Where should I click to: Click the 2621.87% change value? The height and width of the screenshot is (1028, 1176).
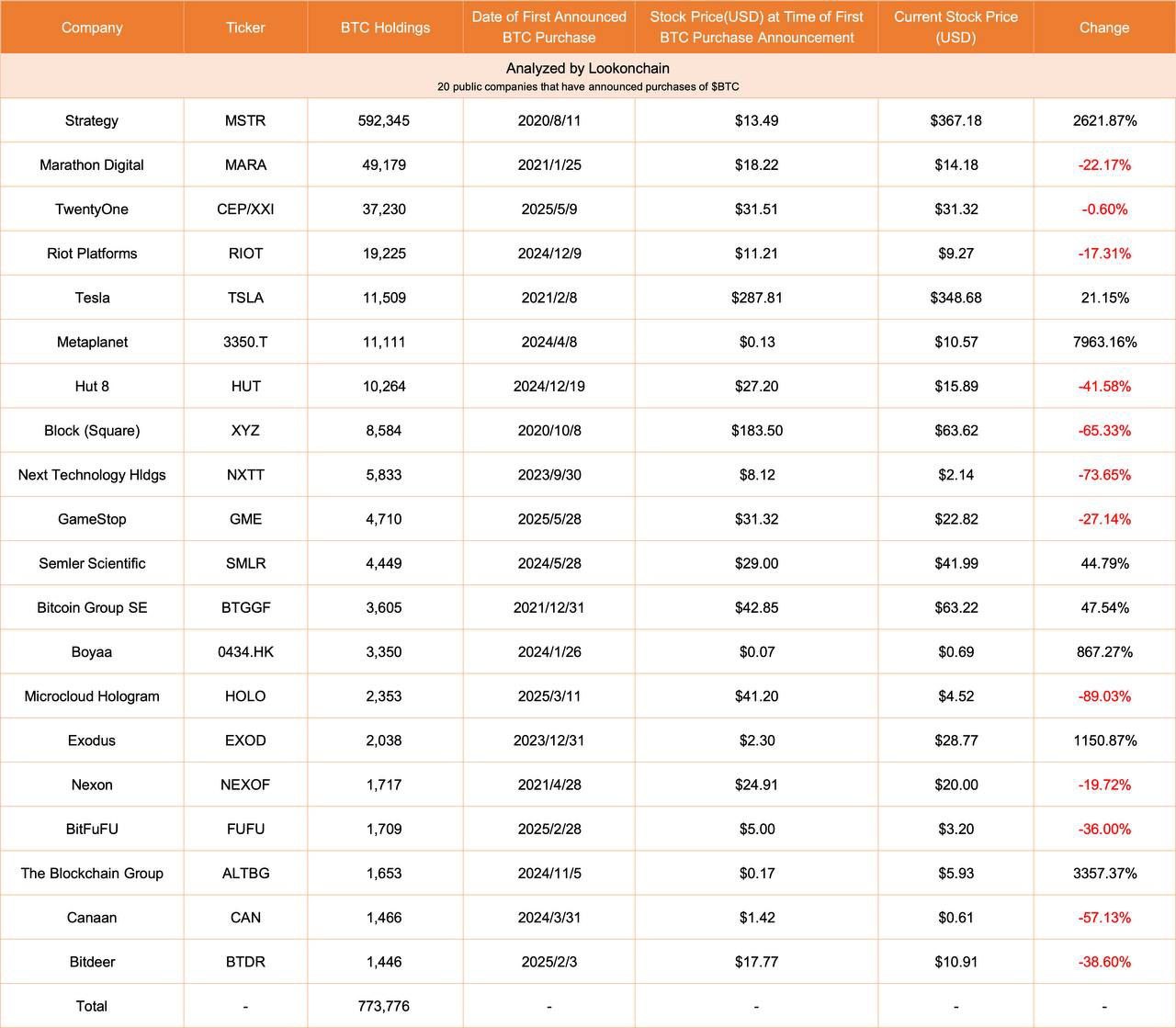pyautogui.click(x=1104, y=120)
